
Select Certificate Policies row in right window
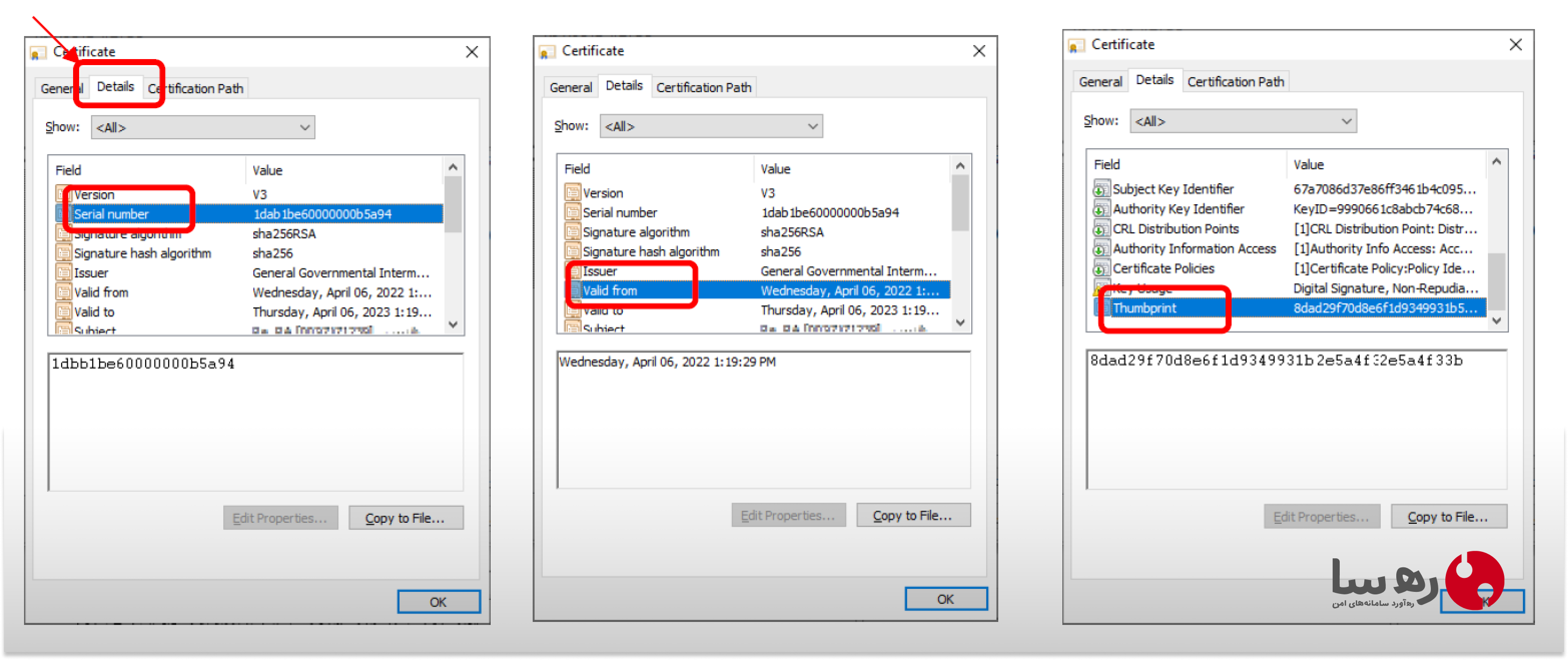pyautogui.click(x=1289, y=268)
